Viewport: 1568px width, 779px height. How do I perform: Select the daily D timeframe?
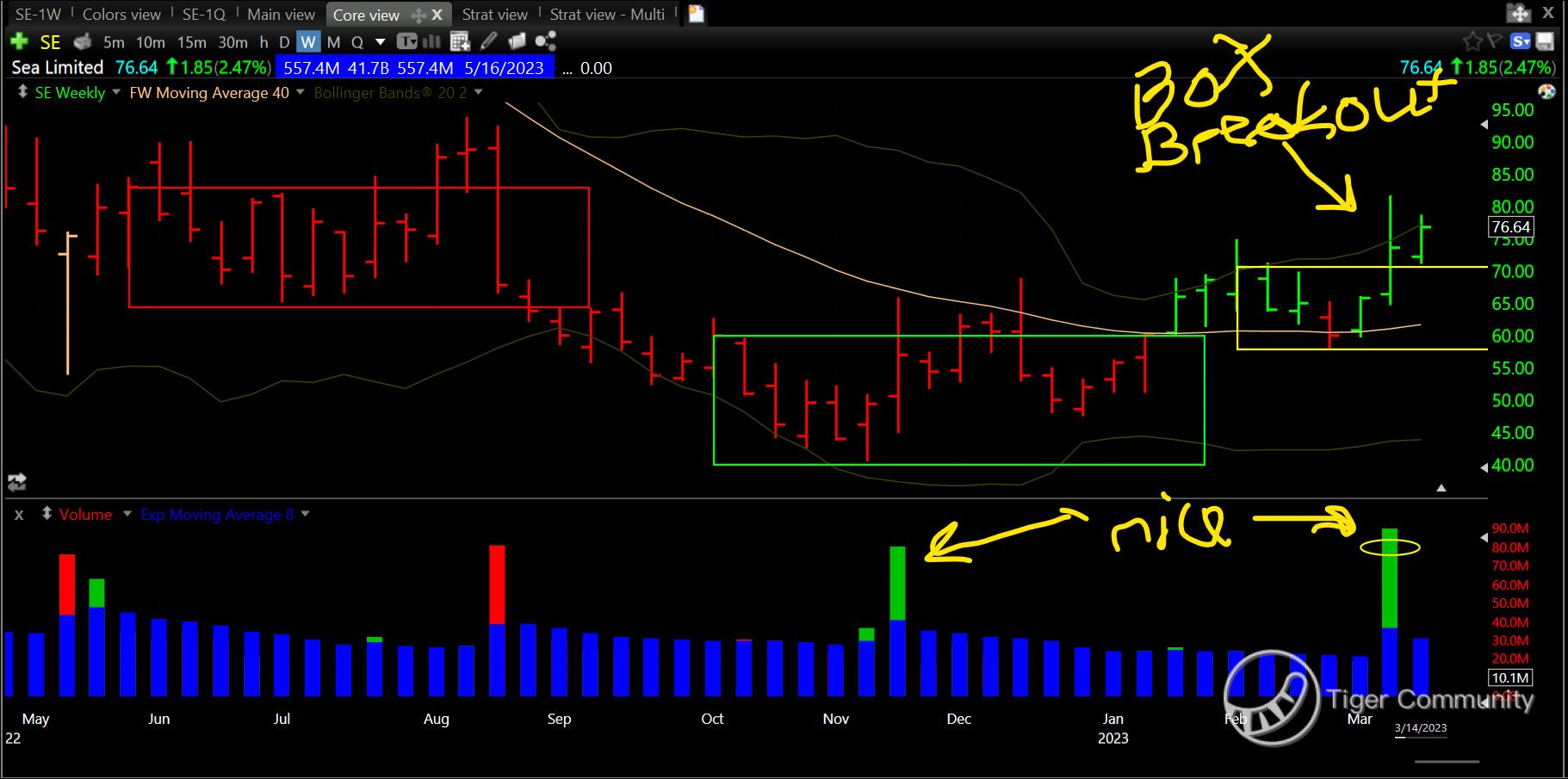(x=284, y=42)
